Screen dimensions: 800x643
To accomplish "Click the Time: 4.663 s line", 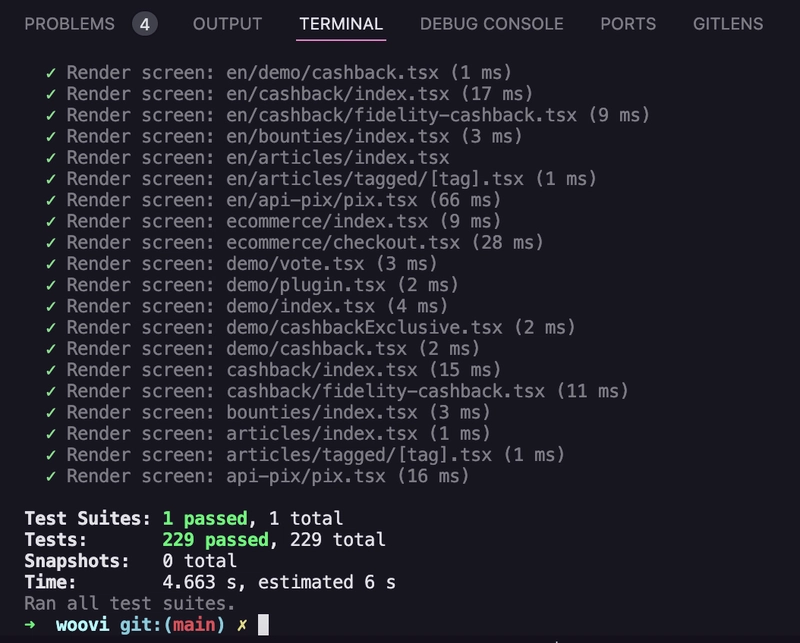I will coord(210,582).
